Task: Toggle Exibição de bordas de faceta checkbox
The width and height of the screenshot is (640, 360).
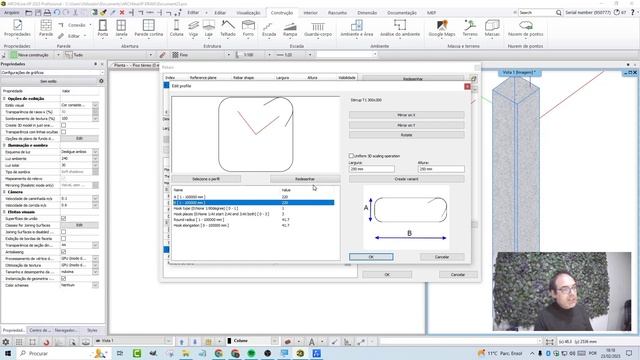Action: 63,238
